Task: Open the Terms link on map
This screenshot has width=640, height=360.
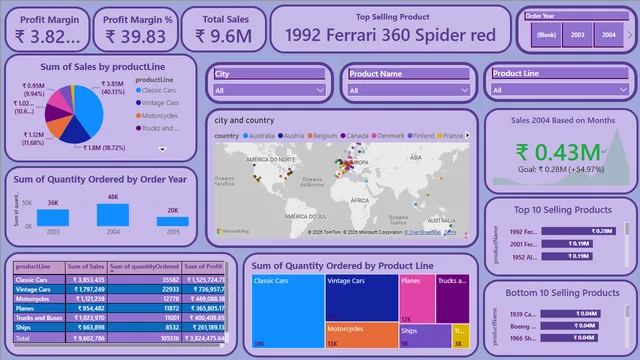Action: 450,232
